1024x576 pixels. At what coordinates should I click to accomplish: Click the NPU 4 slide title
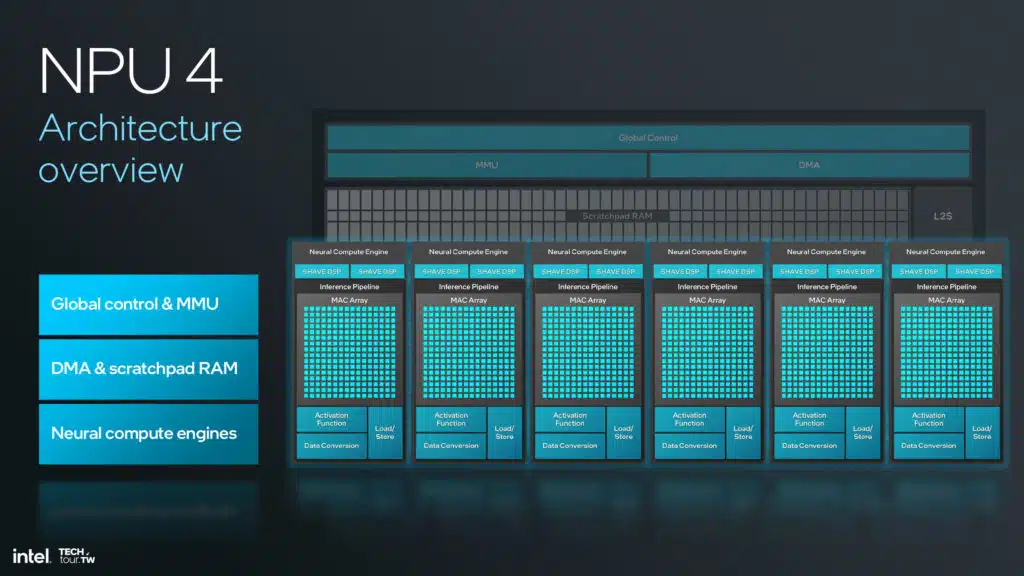[x=131, y=71]
